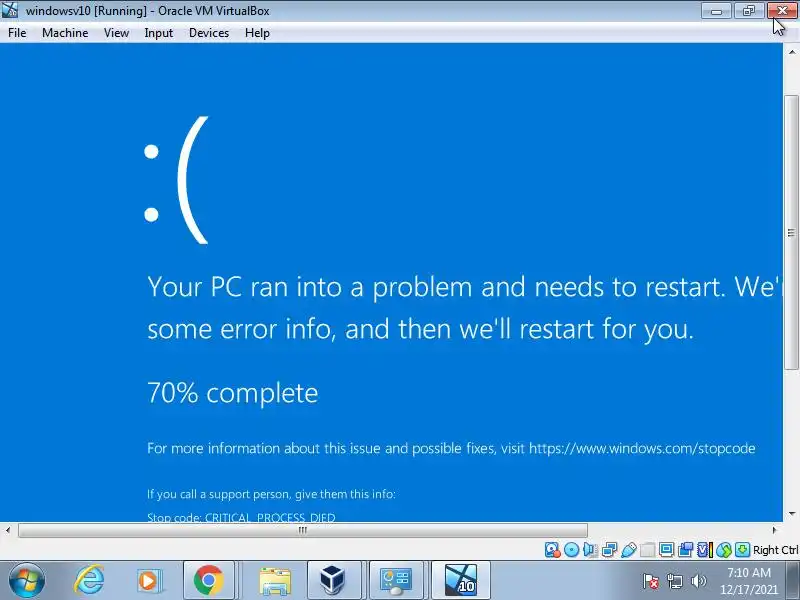The width and height of the screenshot is (800, 600).
Task: Click the CPU virtualization V status icon
Action: click(x=705, y=549)
